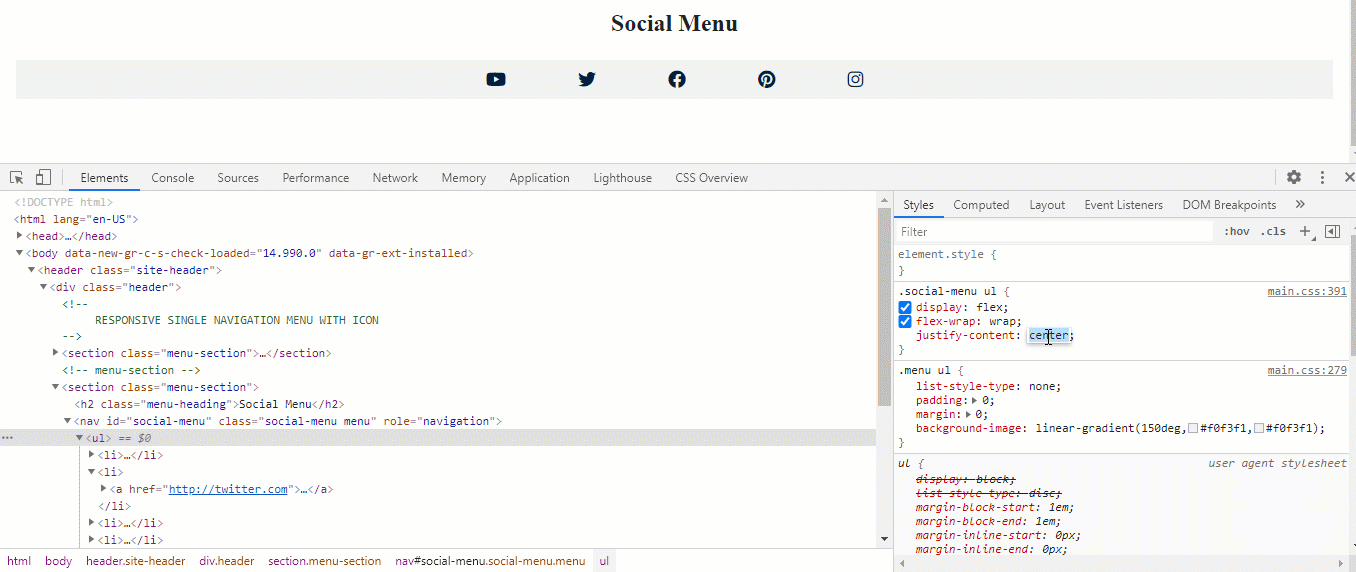1356x572 pixels.
Task: Select section.menu-section breadcrumb
Action: click(325, 561)
